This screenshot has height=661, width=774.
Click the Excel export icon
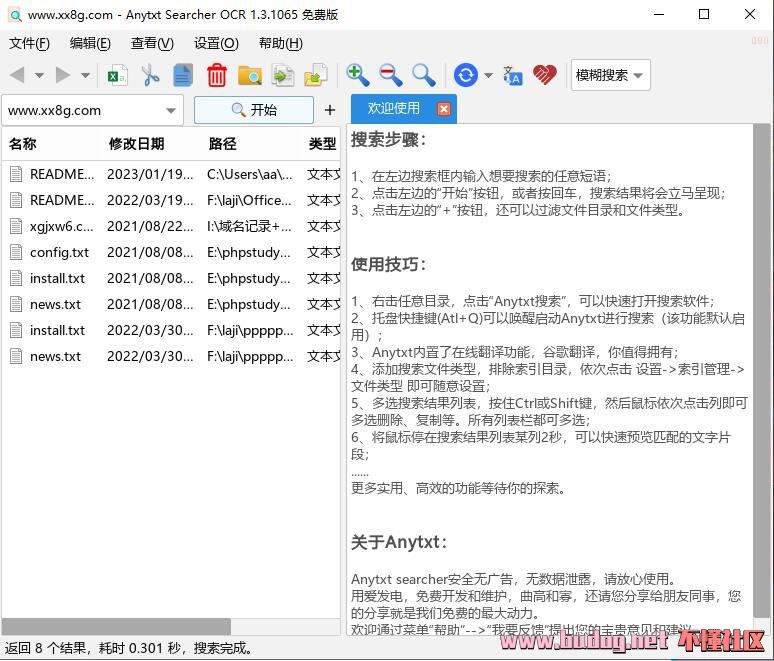(118, 75)
